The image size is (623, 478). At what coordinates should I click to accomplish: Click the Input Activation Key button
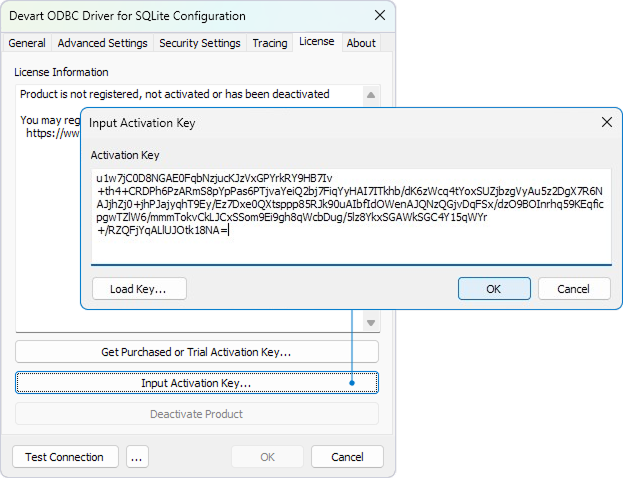point(197,383)
